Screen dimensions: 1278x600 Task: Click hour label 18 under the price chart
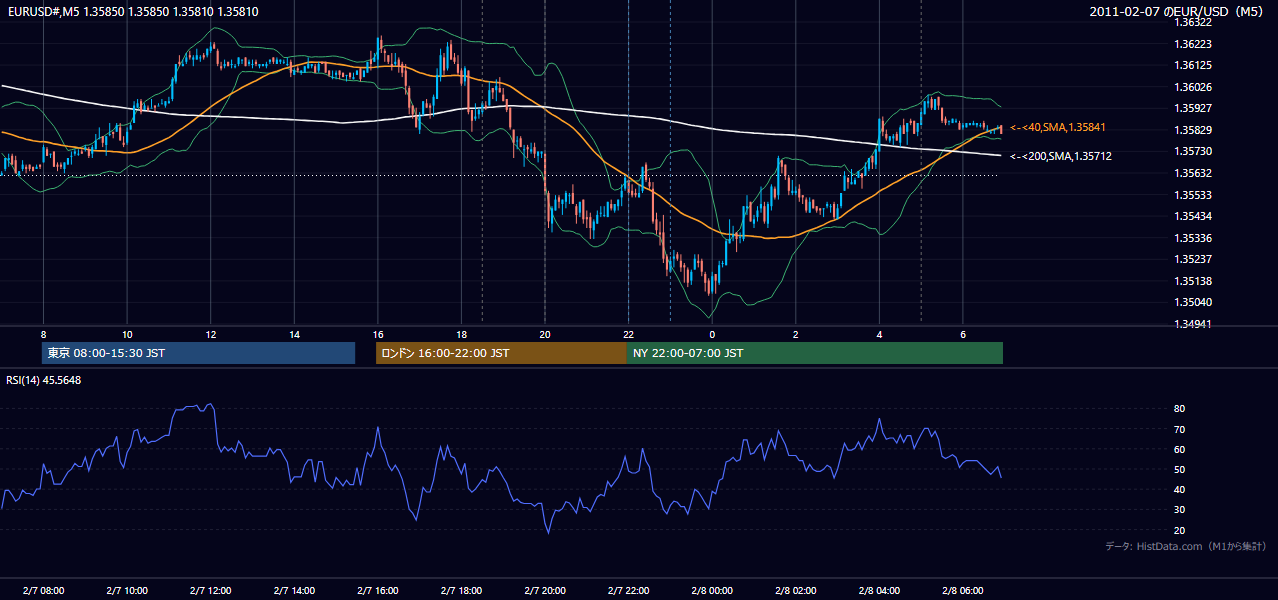tap(461, 333)
